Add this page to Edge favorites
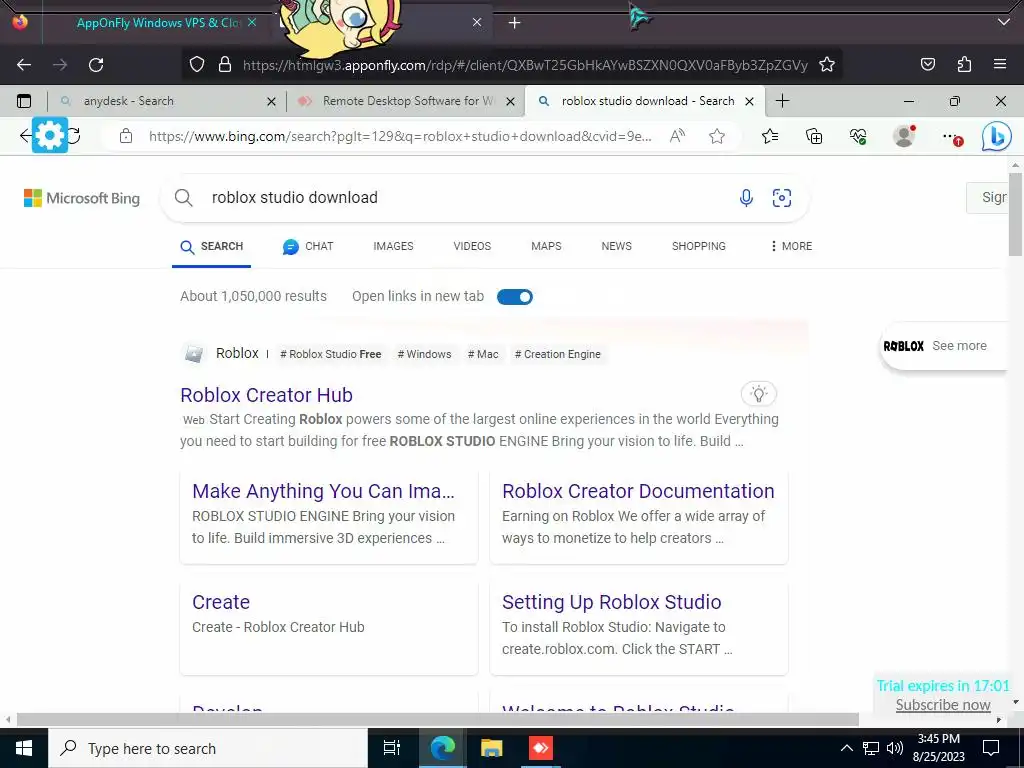Image resolution: width=1024 pixels, height=768 pixels. 717,136
